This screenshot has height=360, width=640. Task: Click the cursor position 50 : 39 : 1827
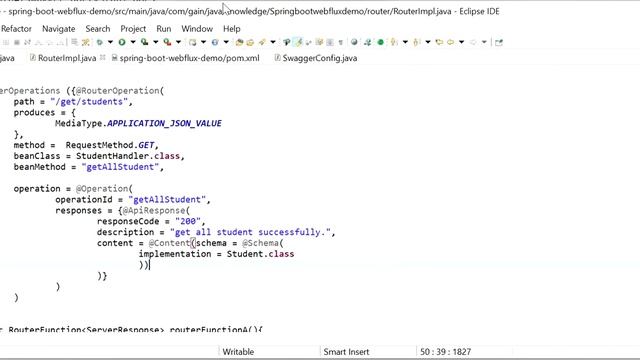[x=445, y=351]
